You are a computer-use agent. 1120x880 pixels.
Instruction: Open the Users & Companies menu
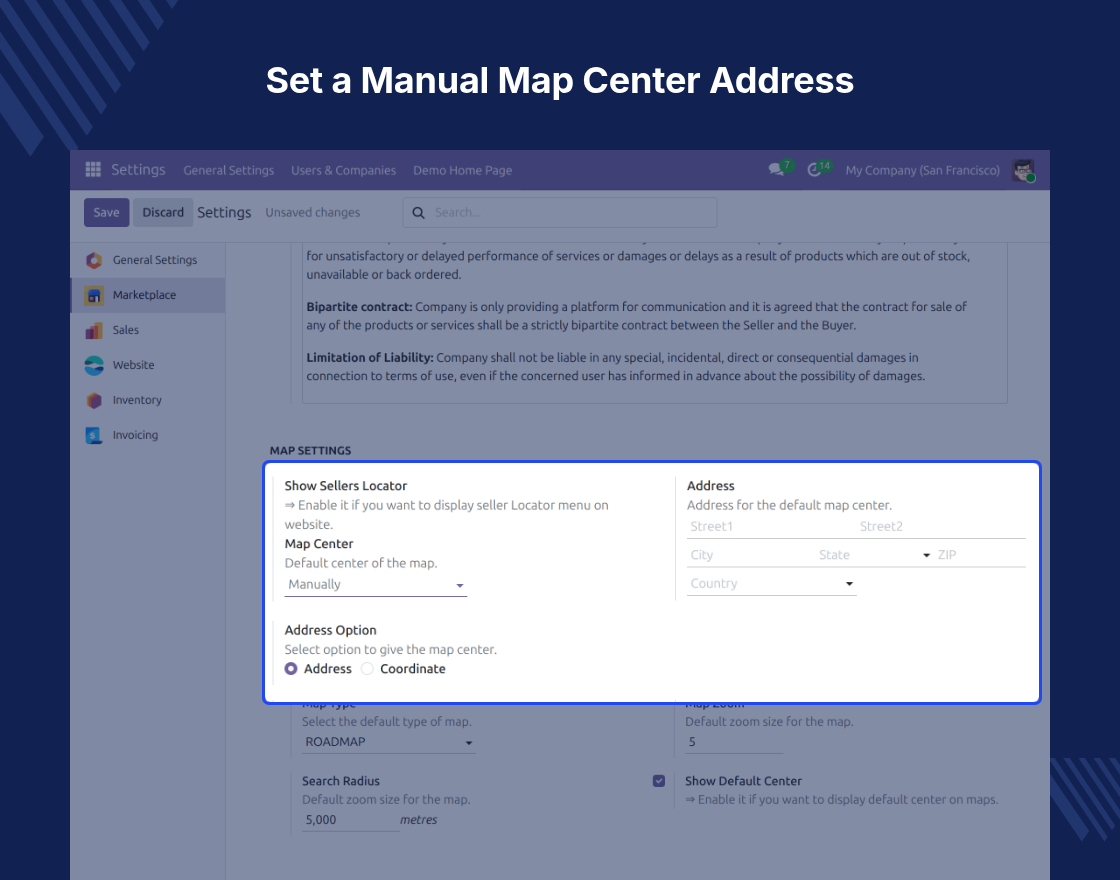click(x=344, y=170)
